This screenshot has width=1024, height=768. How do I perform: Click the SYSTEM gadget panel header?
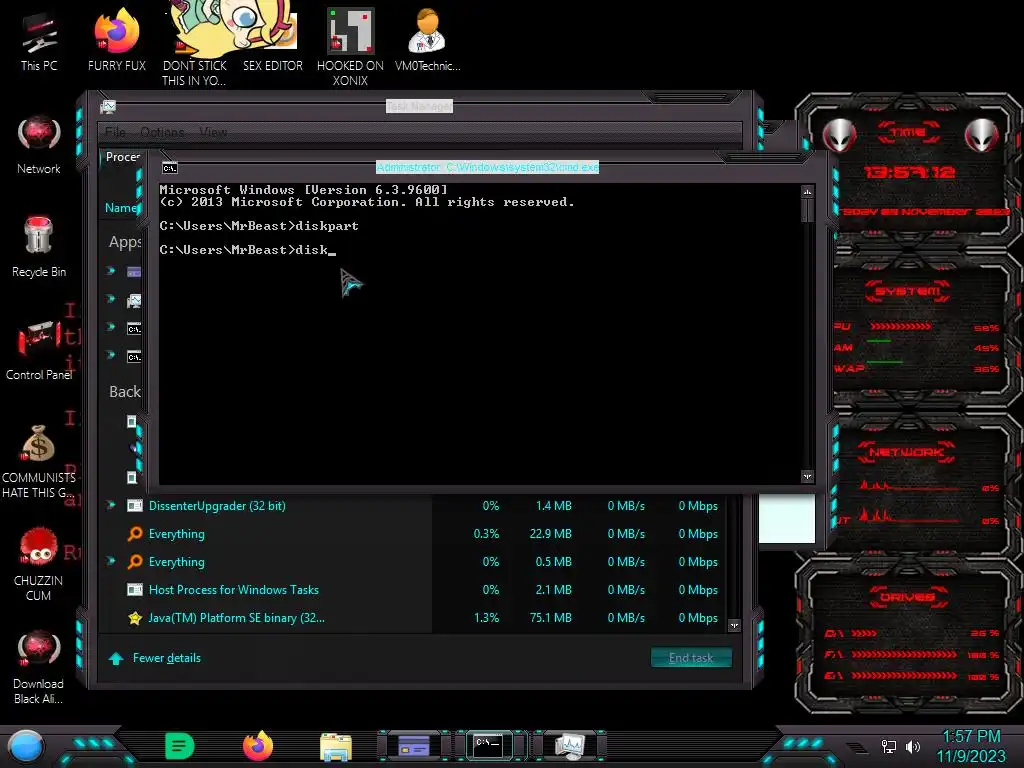(x=908, y=291)
